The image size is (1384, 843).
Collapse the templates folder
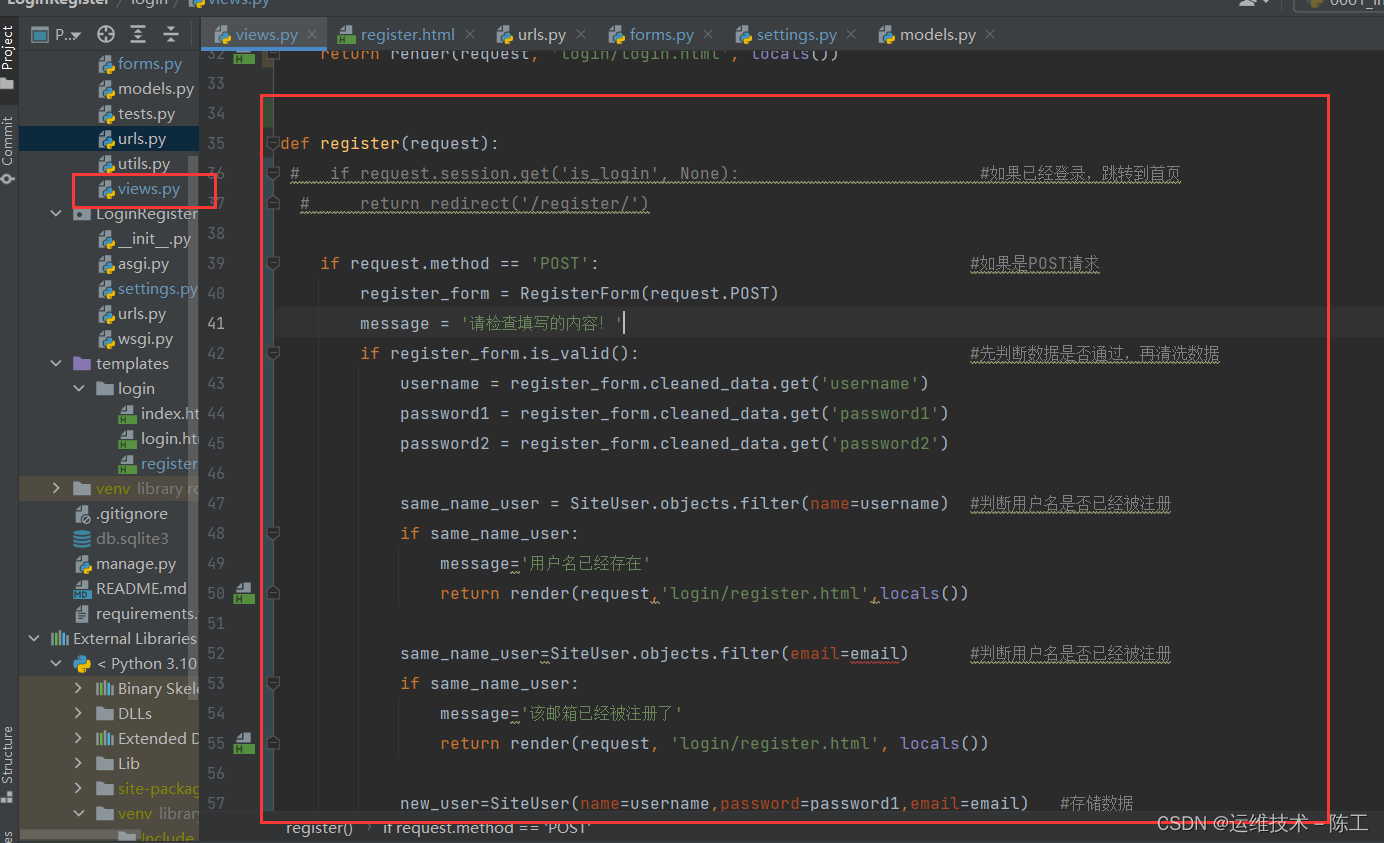click(56, 364)
